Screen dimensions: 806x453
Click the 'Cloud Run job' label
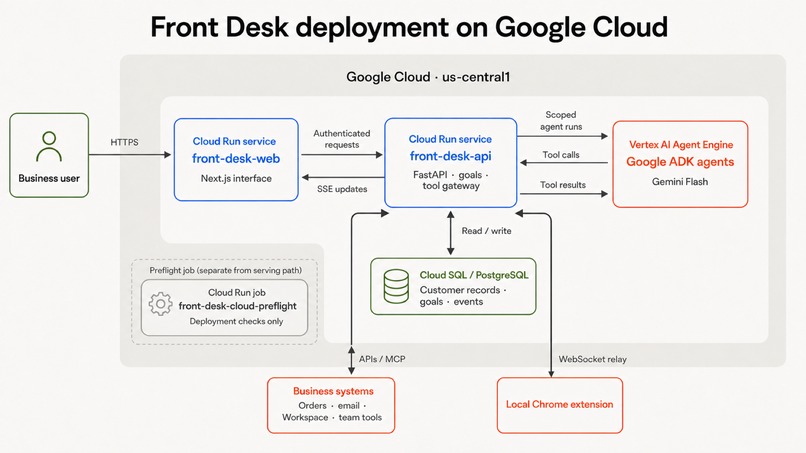[236, 293]
